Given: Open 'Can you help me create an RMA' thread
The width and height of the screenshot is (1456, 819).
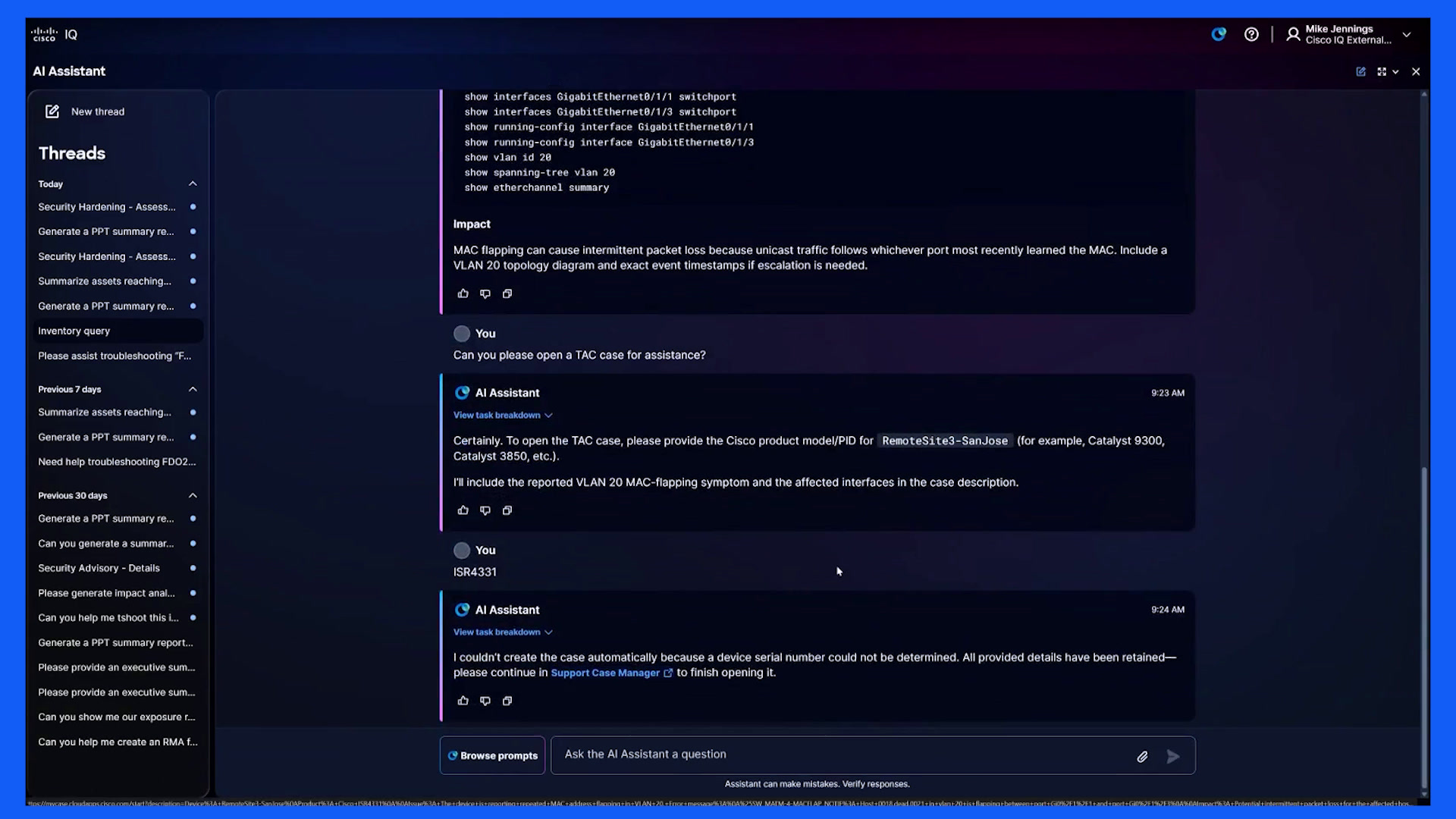Looking at the screenshot, I should coord(118,742).
